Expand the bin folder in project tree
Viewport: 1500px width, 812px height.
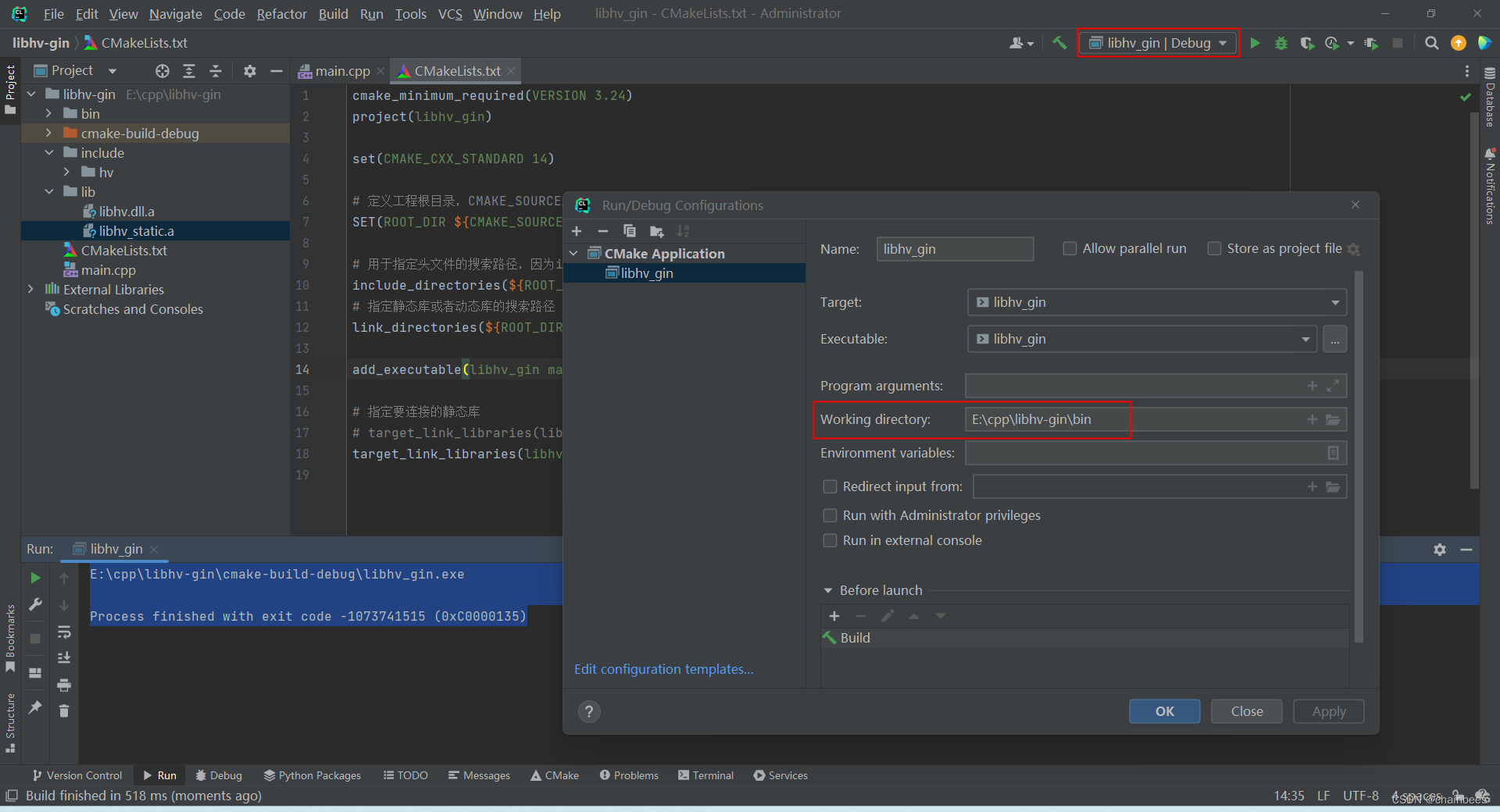pyautogui.click(x=48, y=113)
